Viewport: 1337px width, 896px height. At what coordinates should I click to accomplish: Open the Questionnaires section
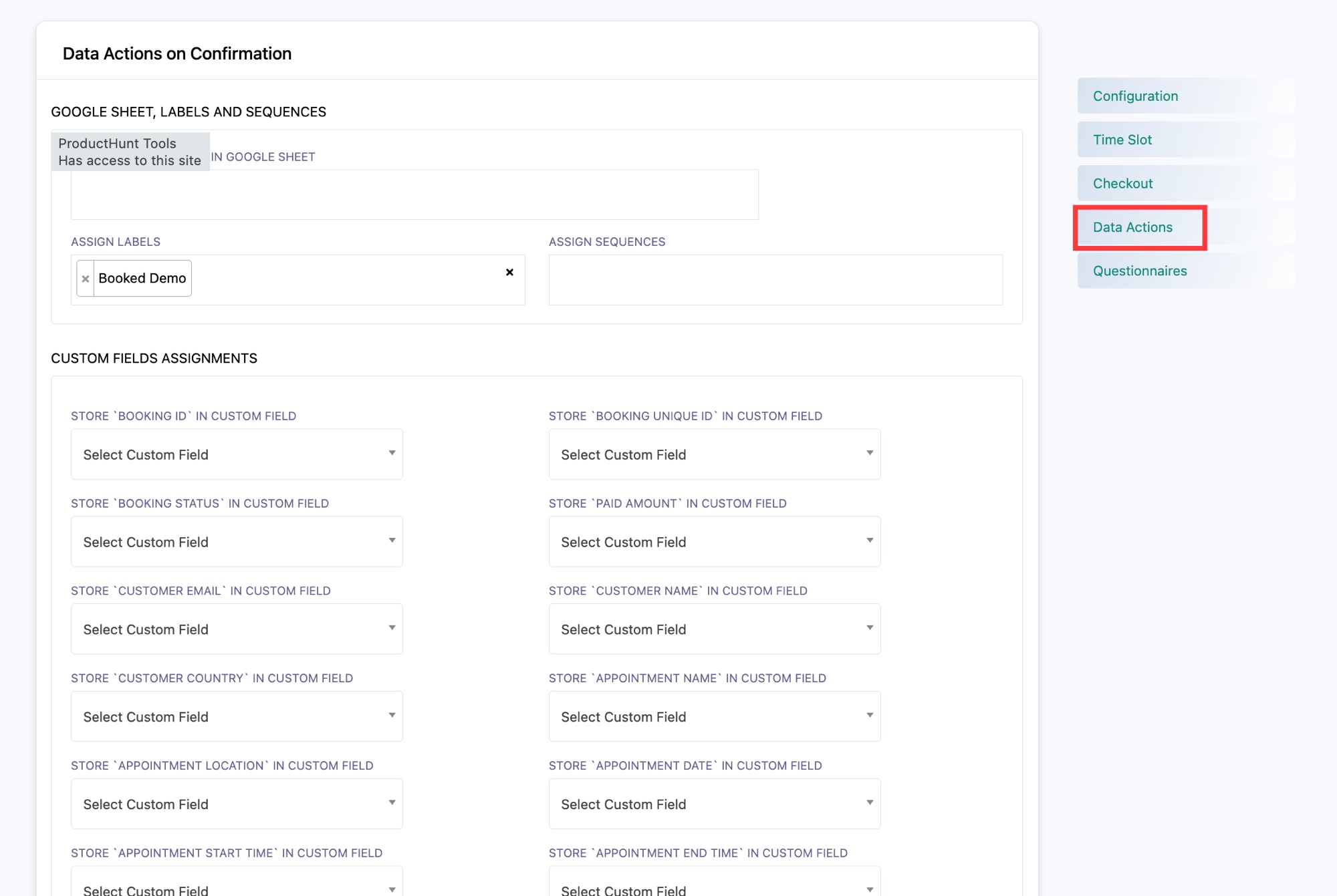click(x=1186, y=271)
